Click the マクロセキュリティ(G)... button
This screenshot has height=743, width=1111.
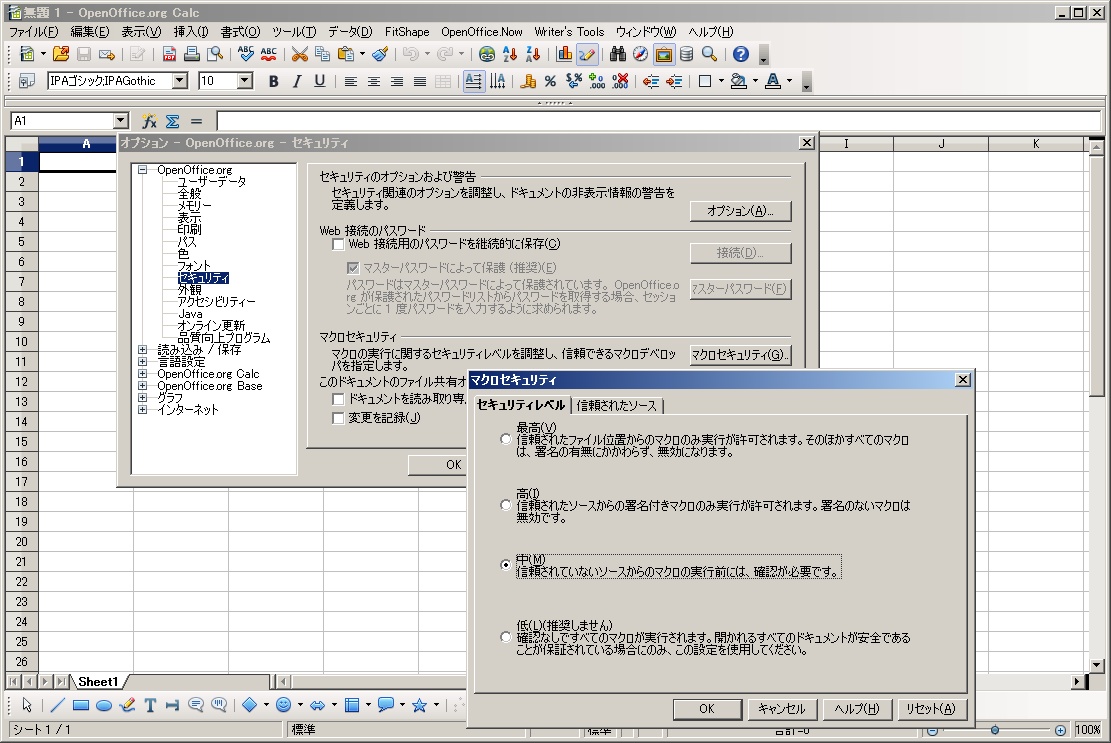click(740, 355)
